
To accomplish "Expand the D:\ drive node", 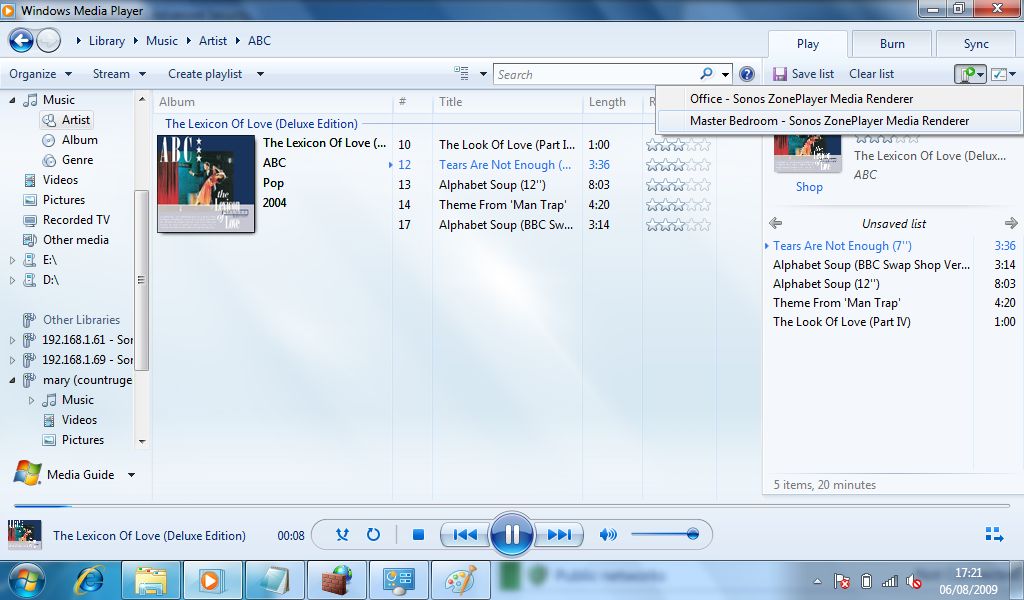I will [12, 280].
